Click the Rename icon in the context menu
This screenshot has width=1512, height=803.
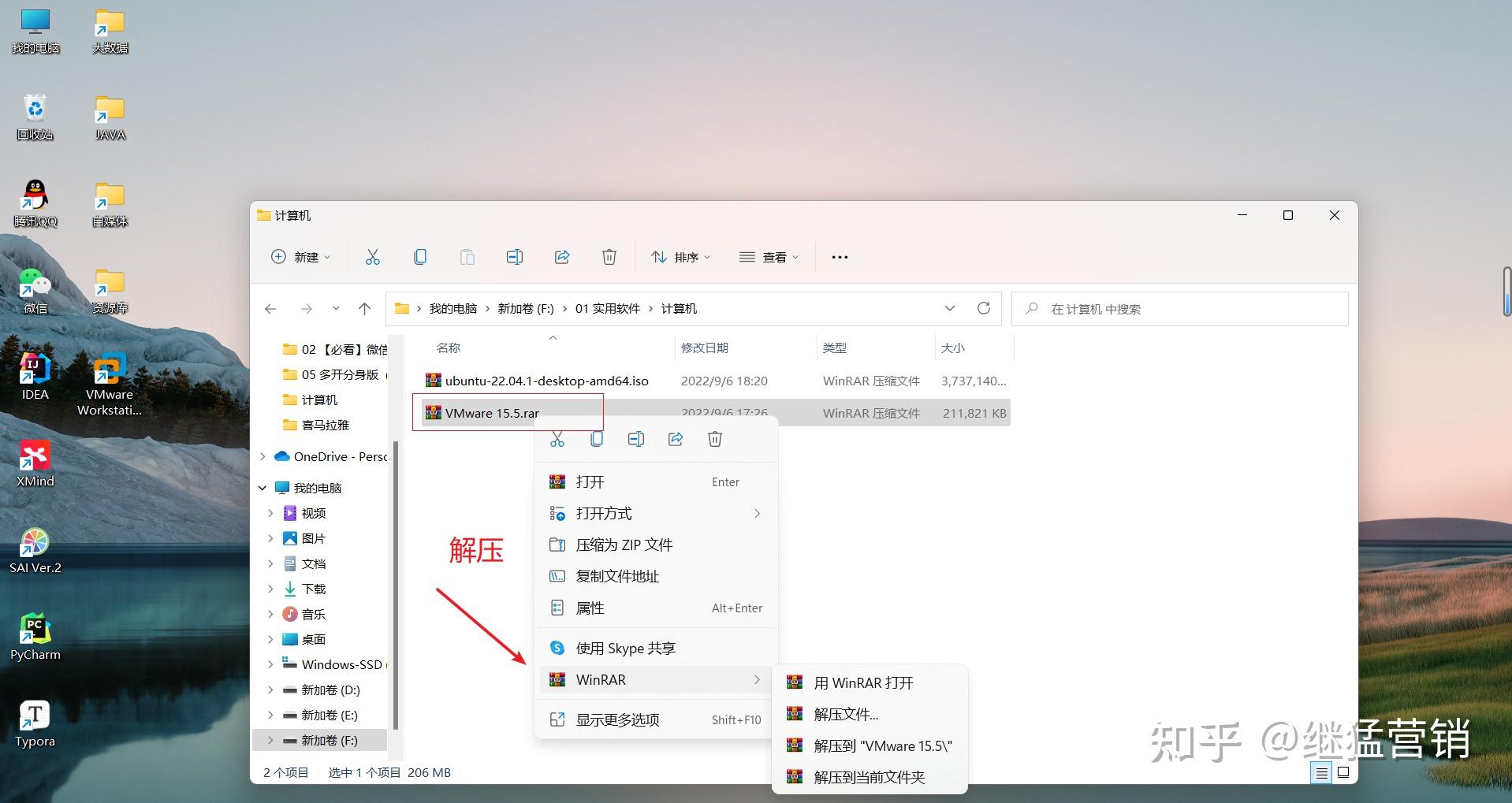click(636, 439)
